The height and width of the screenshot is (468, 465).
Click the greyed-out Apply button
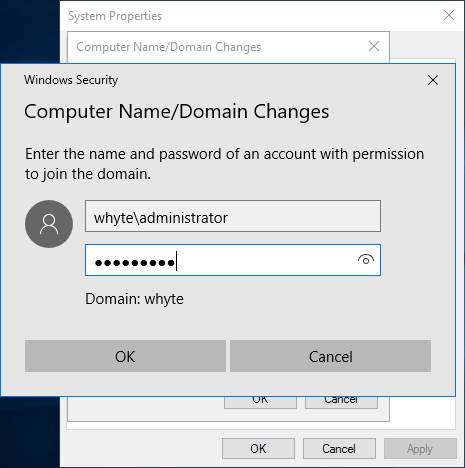[x=420, y=449]
